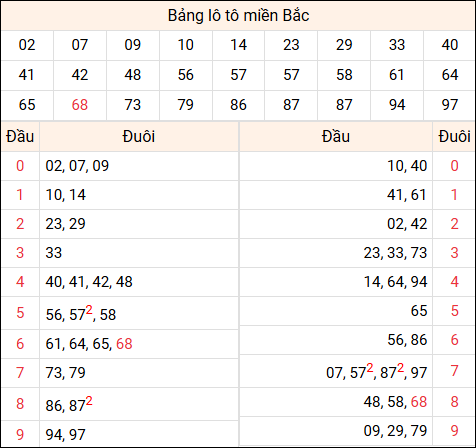Select the lone 64 cell in number grid

point(449,75)
